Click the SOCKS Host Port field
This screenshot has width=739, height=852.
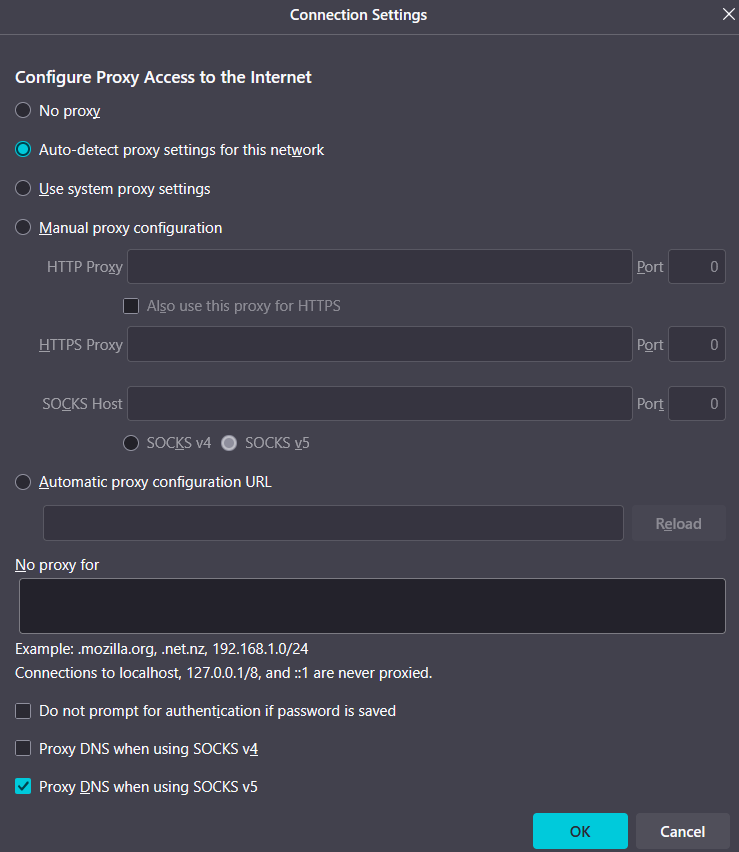click(696, 404)
